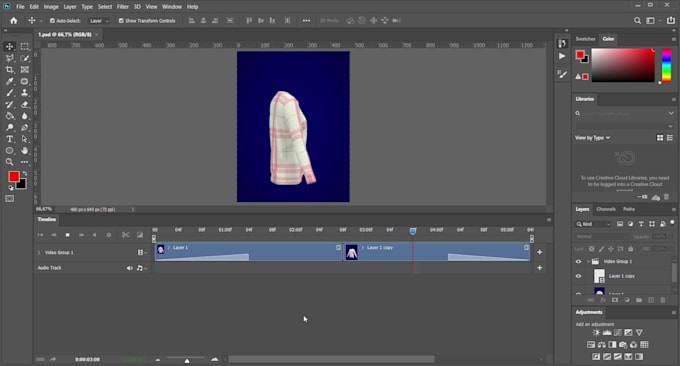Open the Window menu

tap(172, 7)
